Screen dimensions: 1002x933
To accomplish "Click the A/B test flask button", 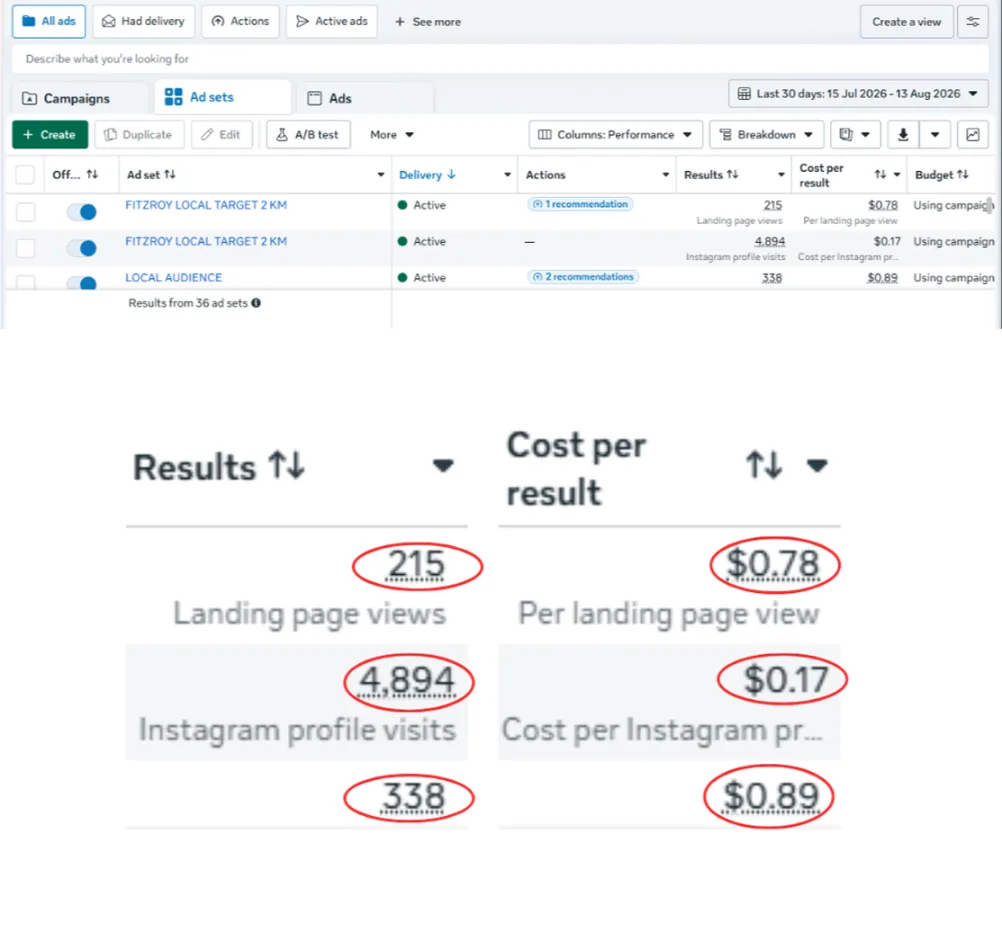I will (308, 135).
